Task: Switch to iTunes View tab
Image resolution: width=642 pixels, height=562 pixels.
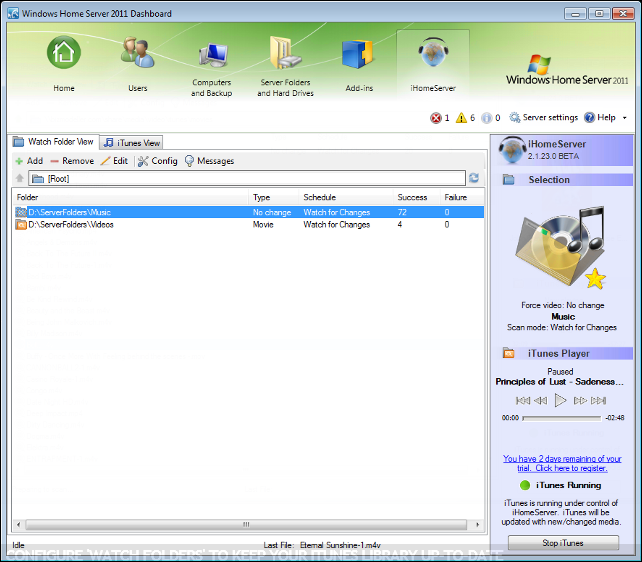Action: click(131, 143)
